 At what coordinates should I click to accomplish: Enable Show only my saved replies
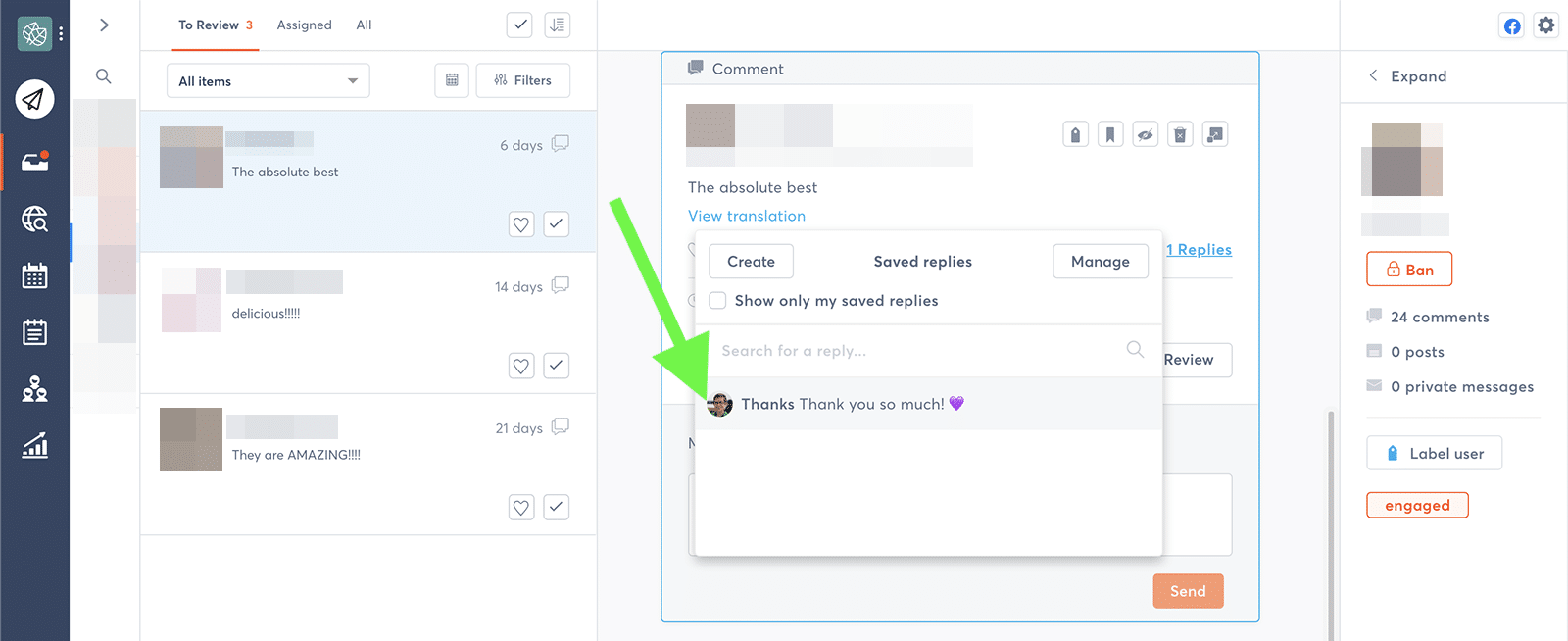717,301
